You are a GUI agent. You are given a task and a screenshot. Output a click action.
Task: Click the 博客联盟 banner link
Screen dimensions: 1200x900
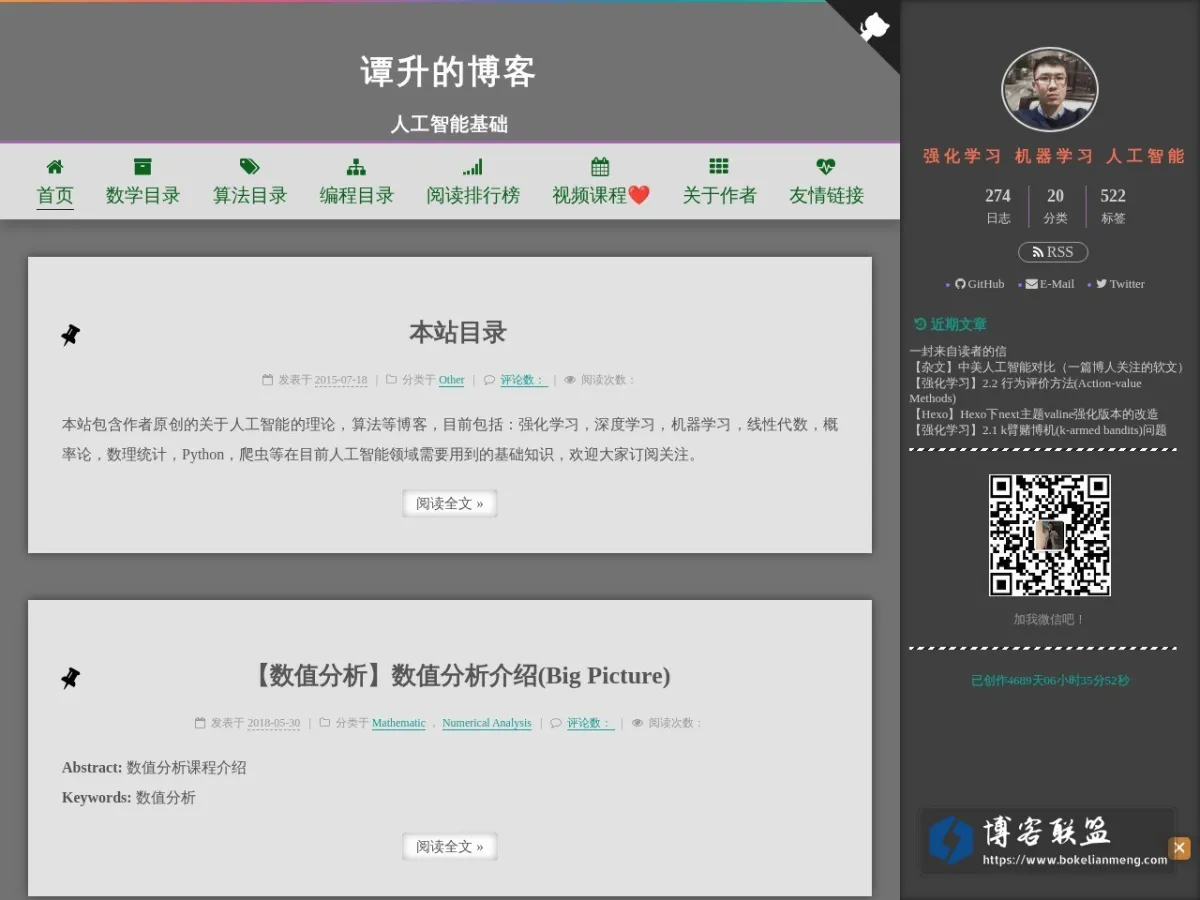pos(1047,841)
